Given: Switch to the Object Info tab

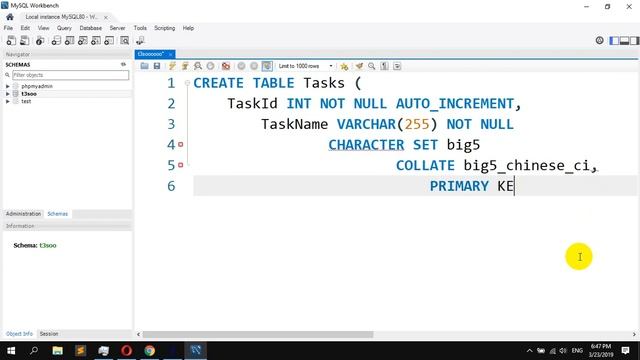Looking at the screenshot, I should [19, 333].
